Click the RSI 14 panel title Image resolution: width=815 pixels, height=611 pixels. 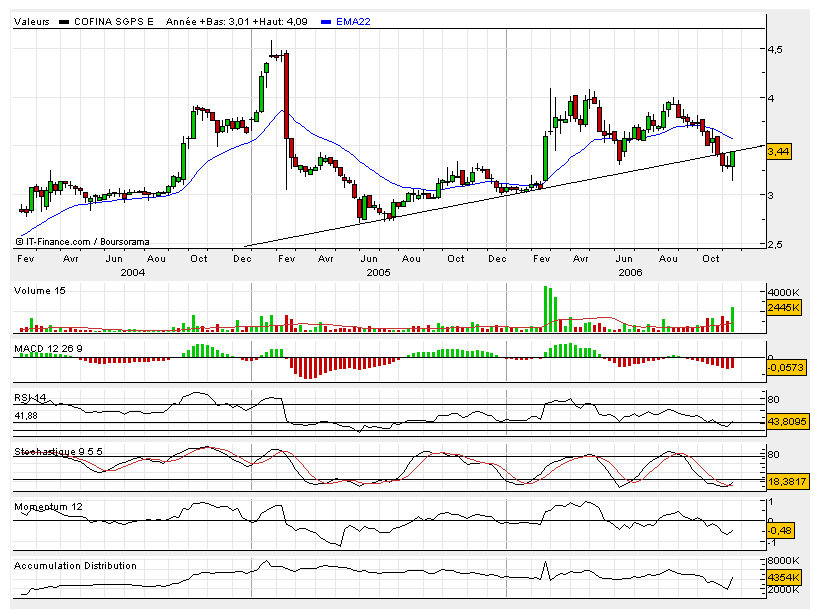(x=30, y=397)
